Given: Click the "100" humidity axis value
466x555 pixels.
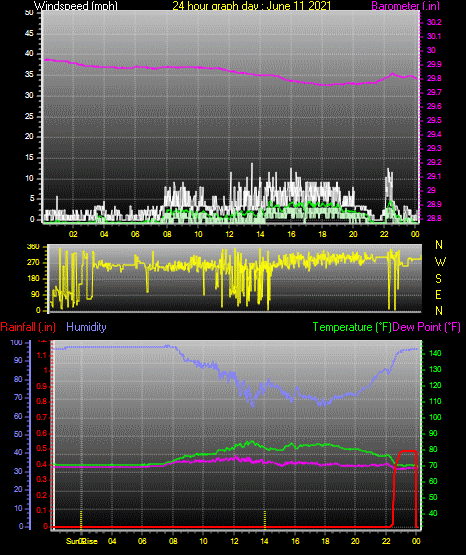Looking at the screenshot, I should point(17,342).
